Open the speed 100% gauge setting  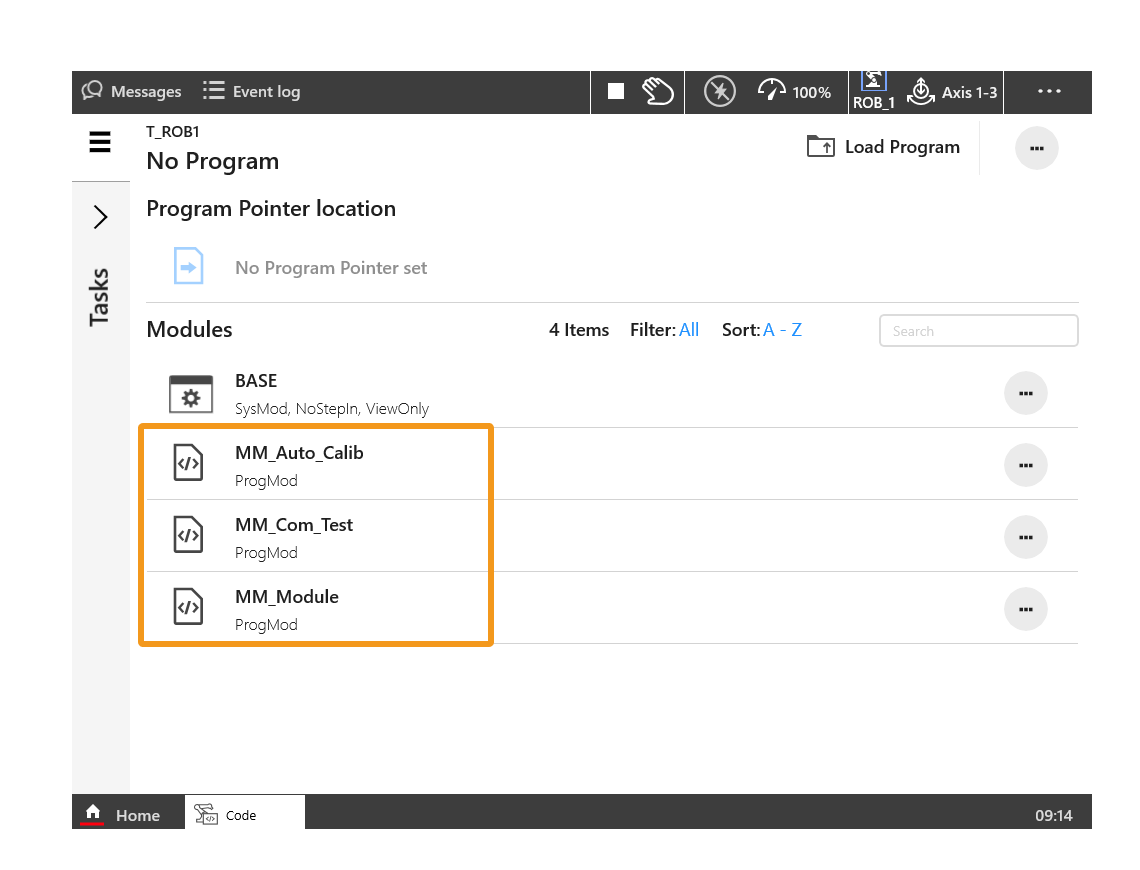[794, 92]
